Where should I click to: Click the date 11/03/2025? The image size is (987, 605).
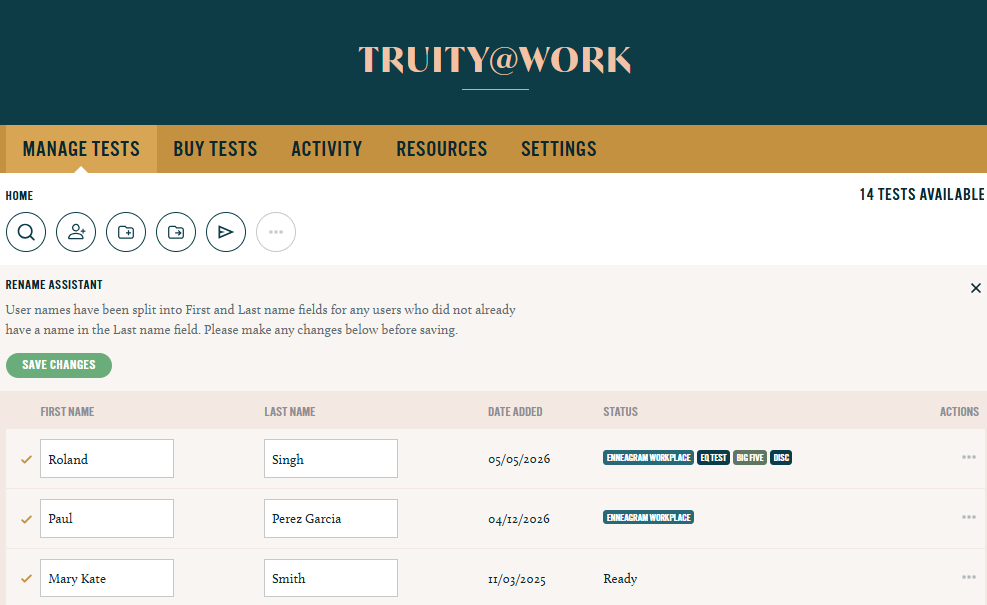click(x=517, y=579)
